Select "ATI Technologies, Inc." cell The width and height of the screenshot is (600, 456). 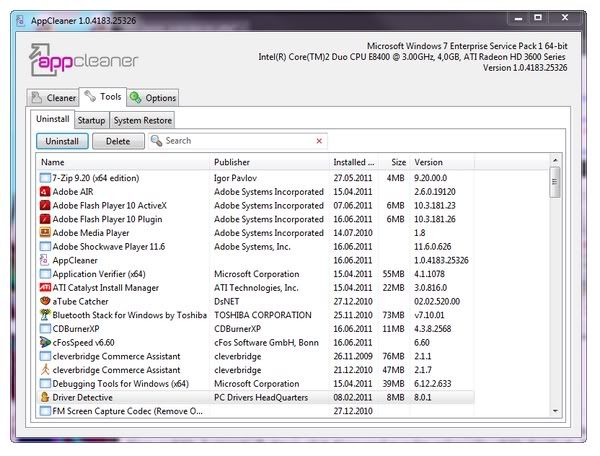256,287
